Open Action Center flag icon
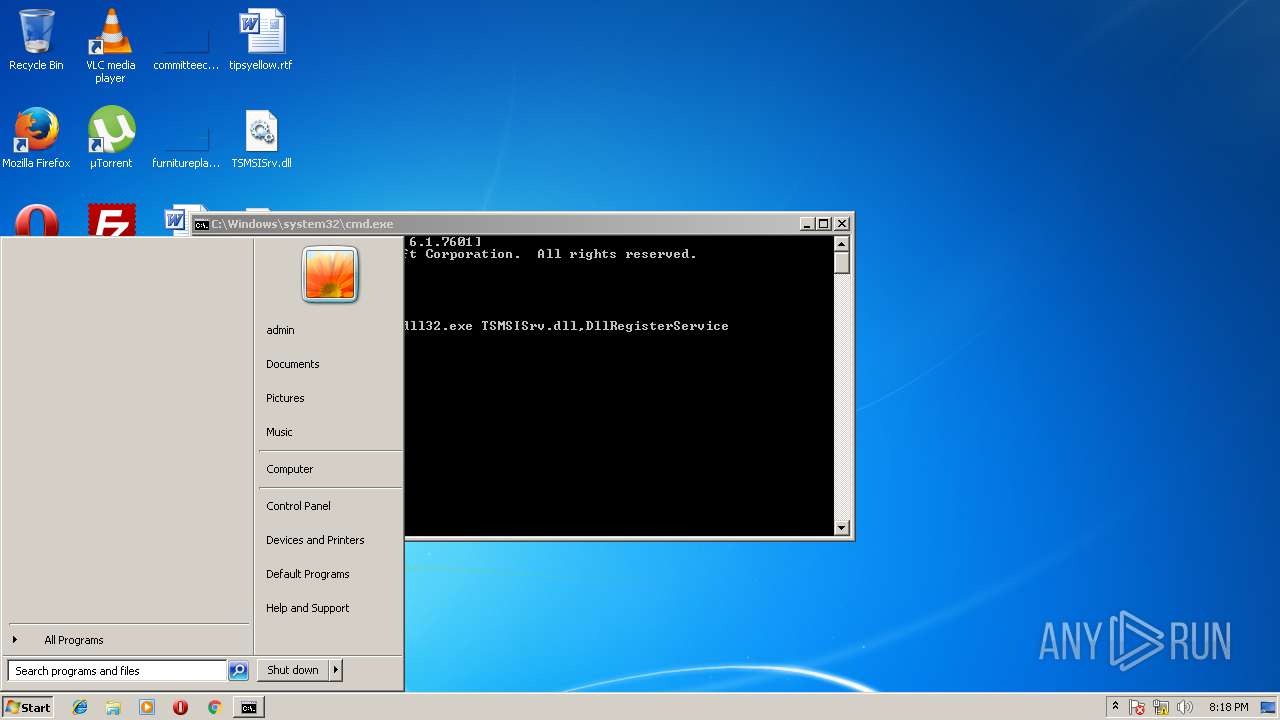 [1137, 707]
